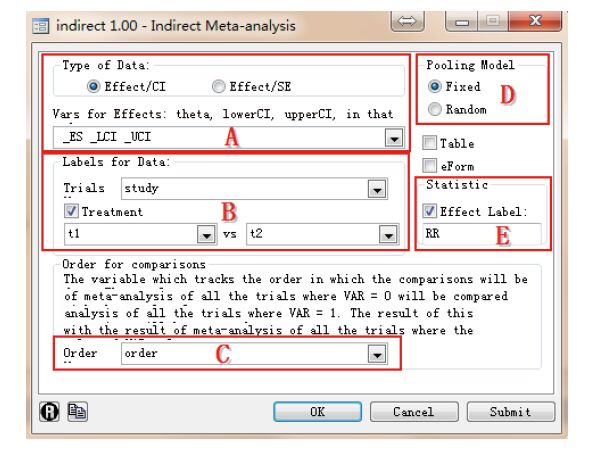Enable the eForm checkbox
This screenshot has height=449, width=590.
coord(430,166)
